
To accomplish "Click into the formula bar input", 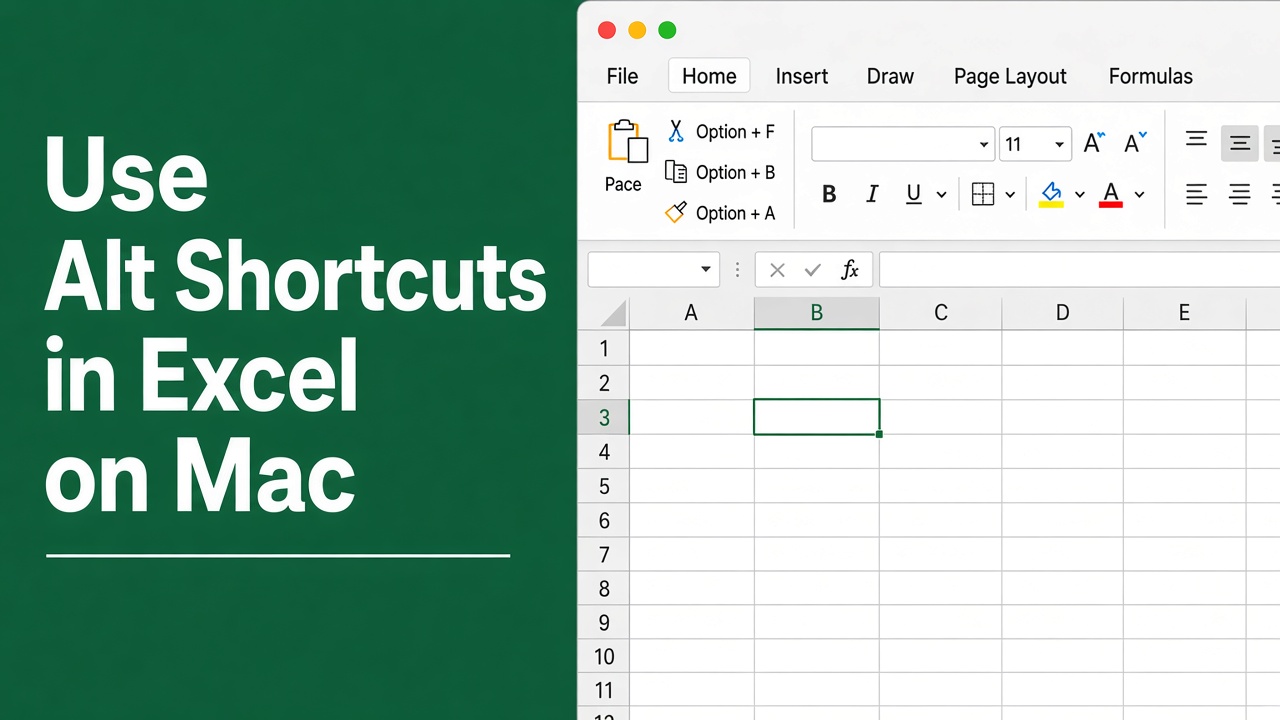I will click(1079, 269).
